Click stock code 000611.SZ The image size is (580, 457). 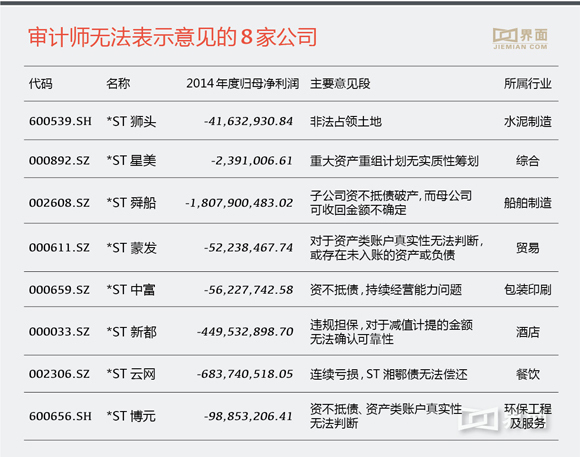(x=59, y=248)
